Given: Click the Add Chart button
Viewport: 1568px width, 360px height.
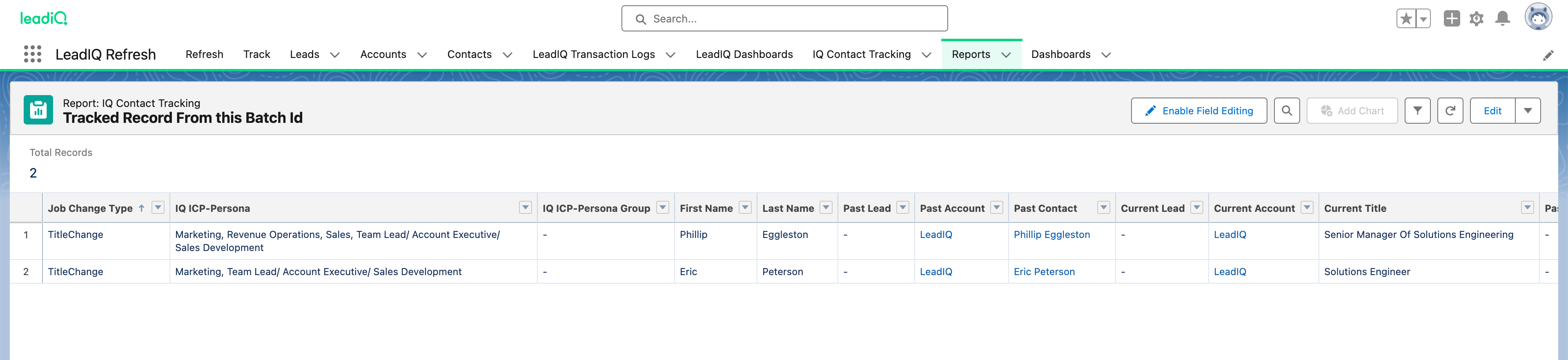Looking at the screenshot, I should pyautogui.click(x=1352, y=111).
